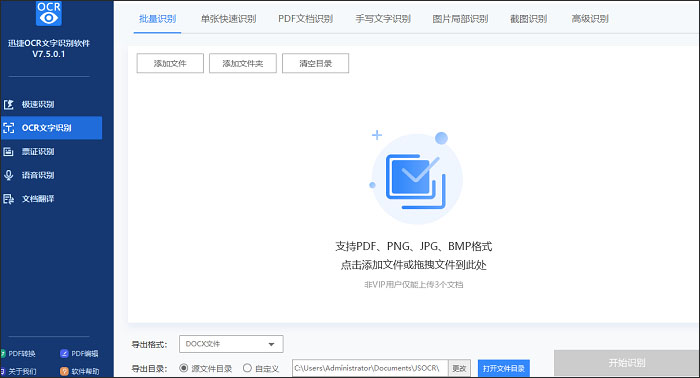Click the 点击添加文件或拖拽文件到此处 text
The height and width of the screenshot is (378, 700).
[413, 265]
